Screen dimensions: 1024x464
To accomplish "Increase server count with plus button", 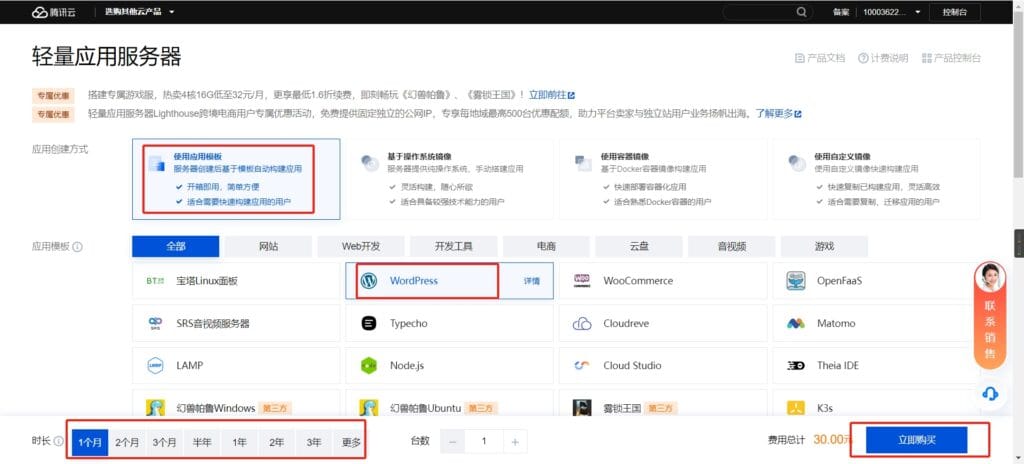I will pos(515,442).
